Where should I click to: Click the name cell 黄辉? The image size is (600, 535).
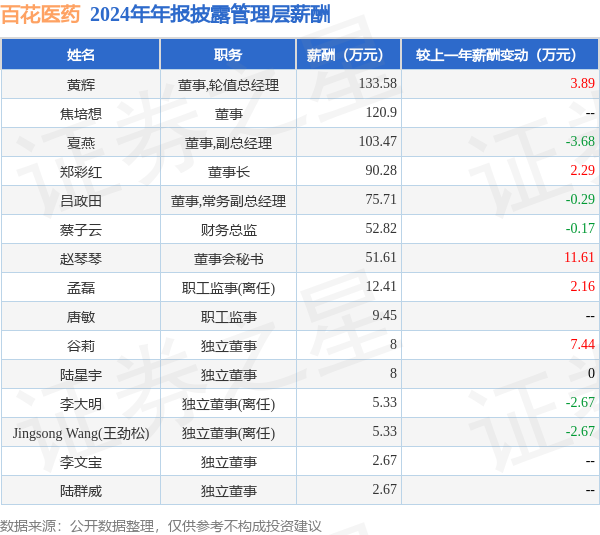point(81,85)
